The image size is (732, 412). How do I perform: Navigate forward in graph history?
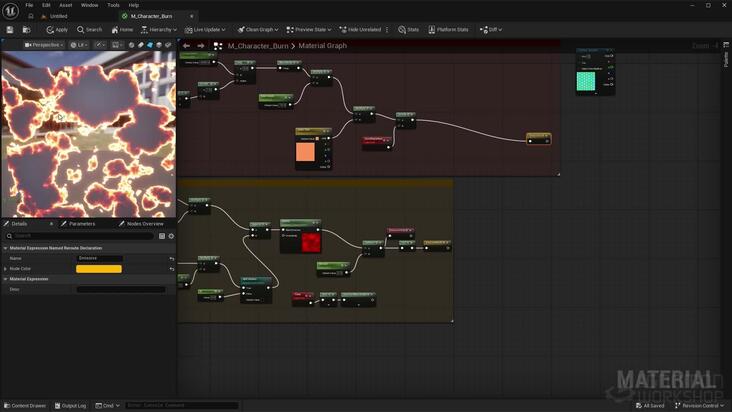coord(201,46)
